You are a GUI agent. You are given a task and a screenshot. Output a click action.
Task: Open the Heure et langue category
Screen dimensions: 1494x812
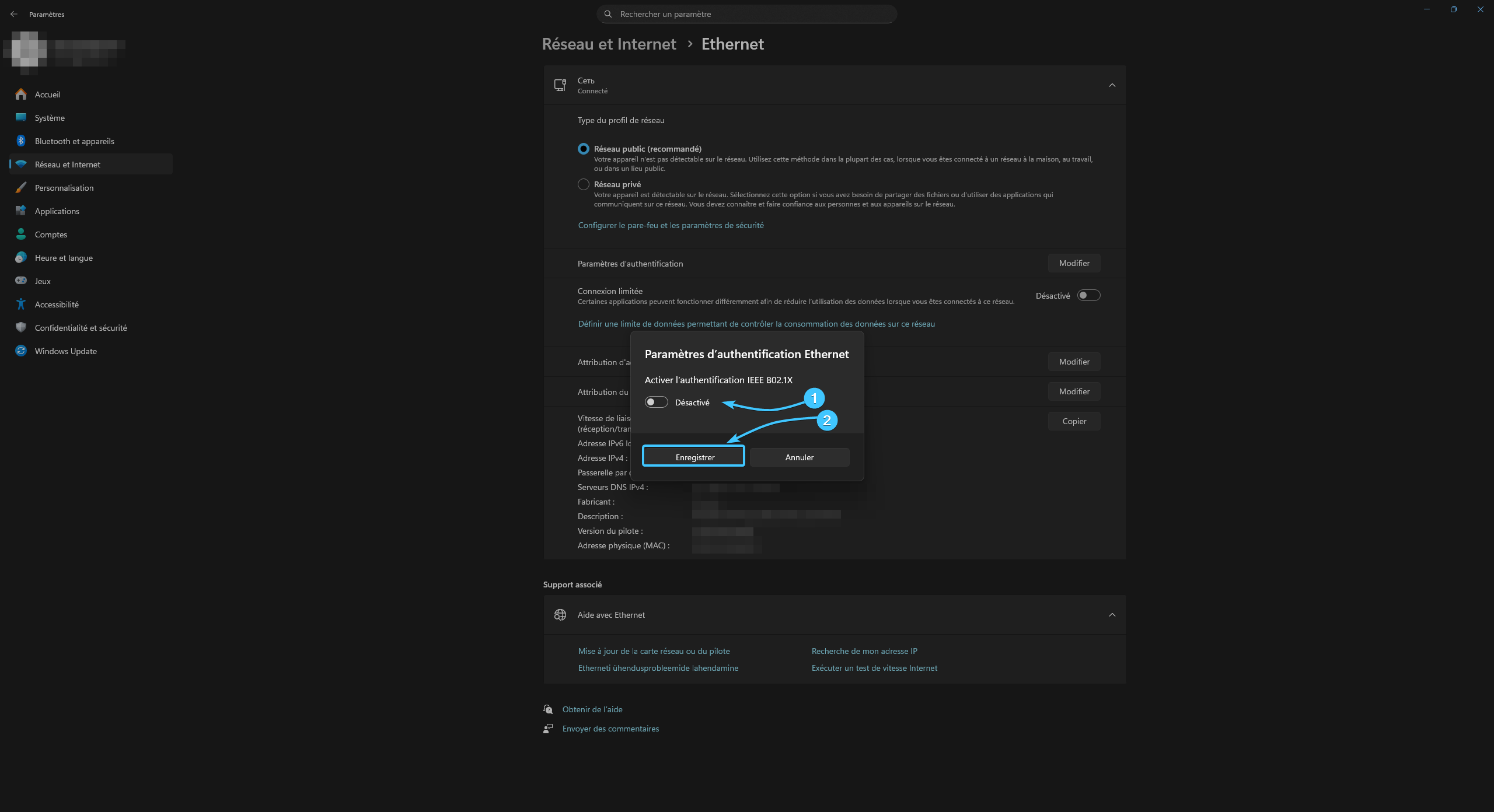(x=64, y=258)
